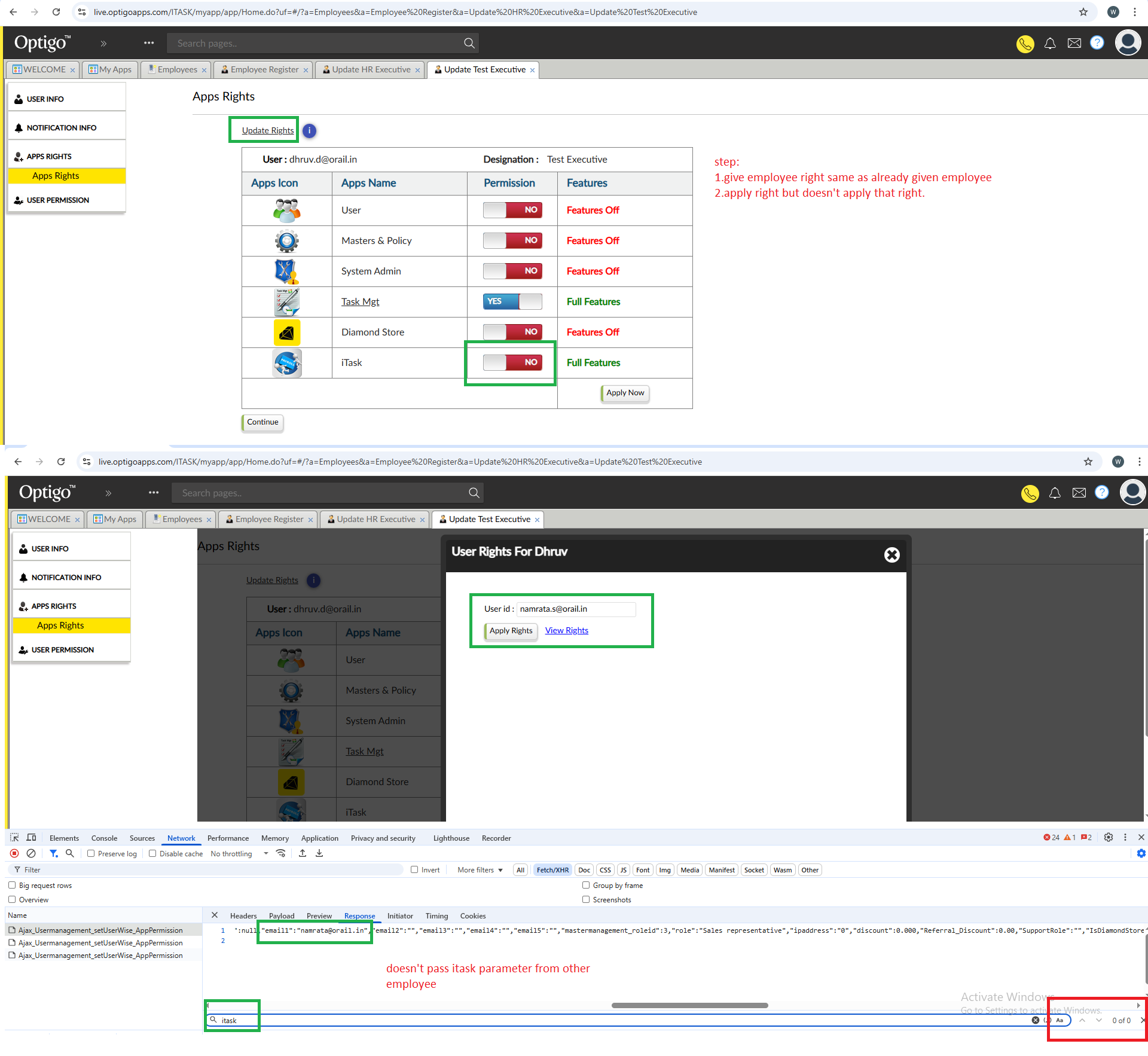
Task: Click the blue info icon beside Update Rights
Action: pyautogui.click(x=309, y=130)
